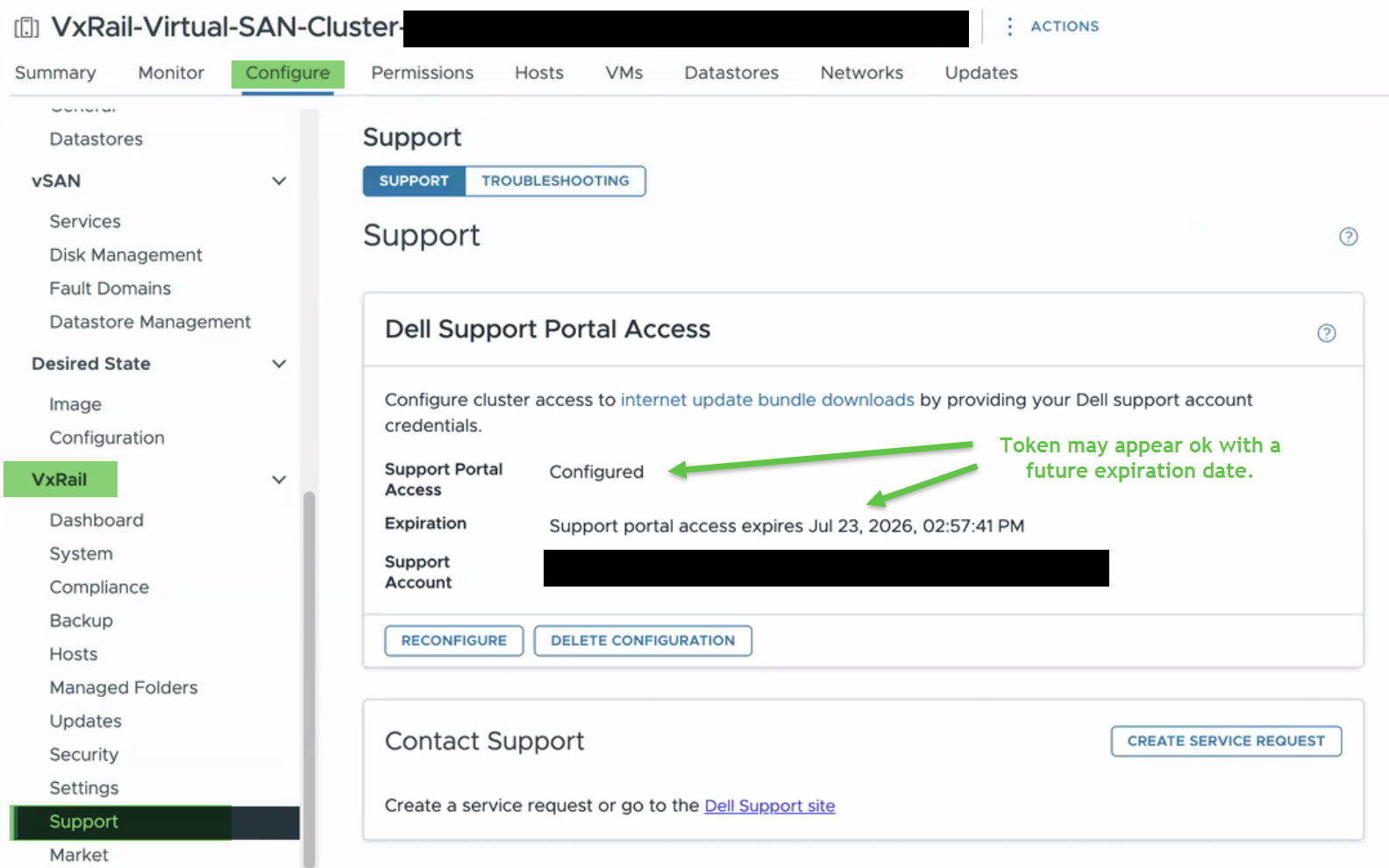Collapse the vSAN section chevron

279,181
